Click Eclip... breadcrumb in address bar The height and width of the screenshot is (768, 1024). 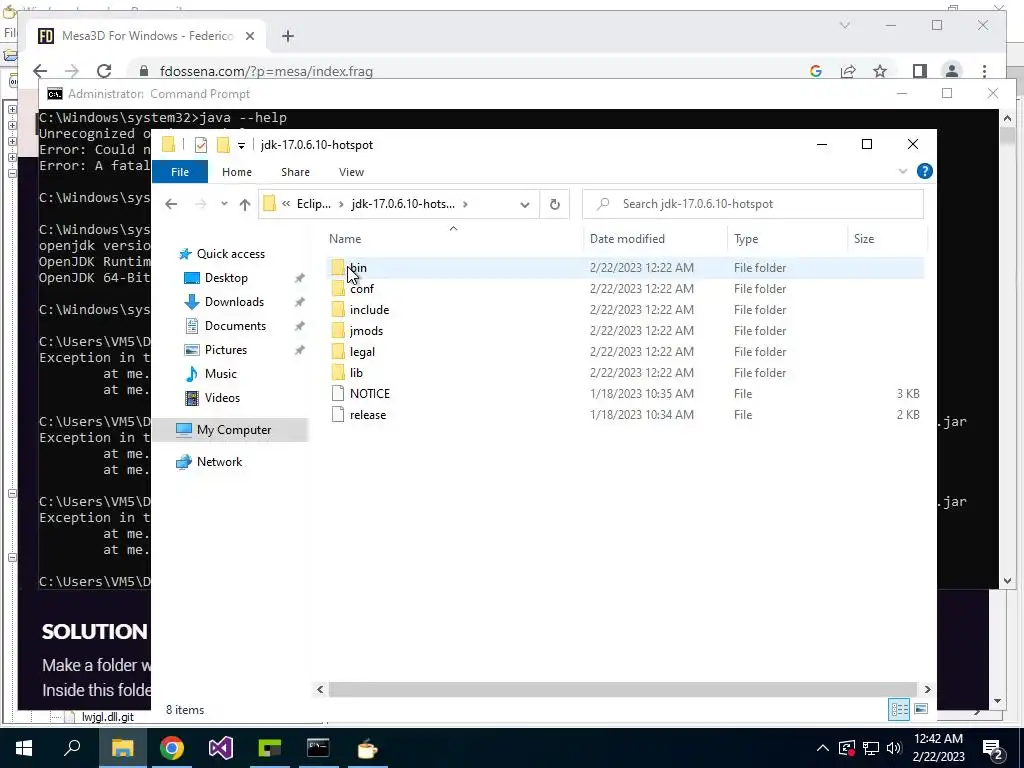coord(313,204)
